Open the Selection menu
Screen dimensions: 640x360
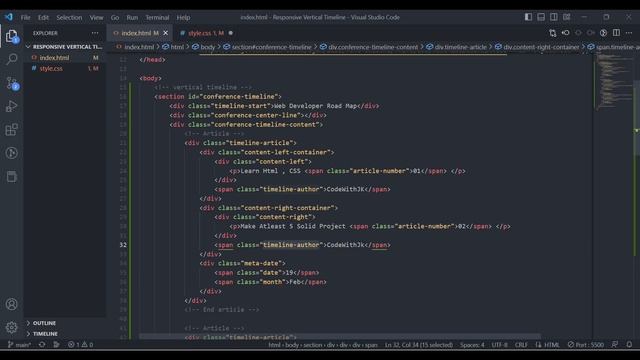pyautogui.click(x=69, y=17)
